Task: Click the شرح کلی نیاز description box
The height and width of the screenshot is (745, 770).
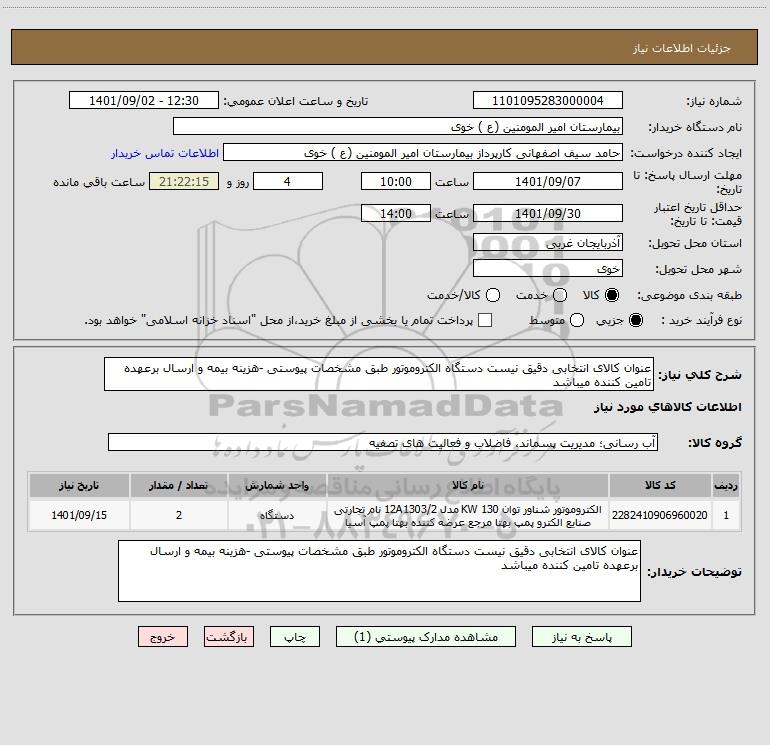Action: (x=379, y=374)
